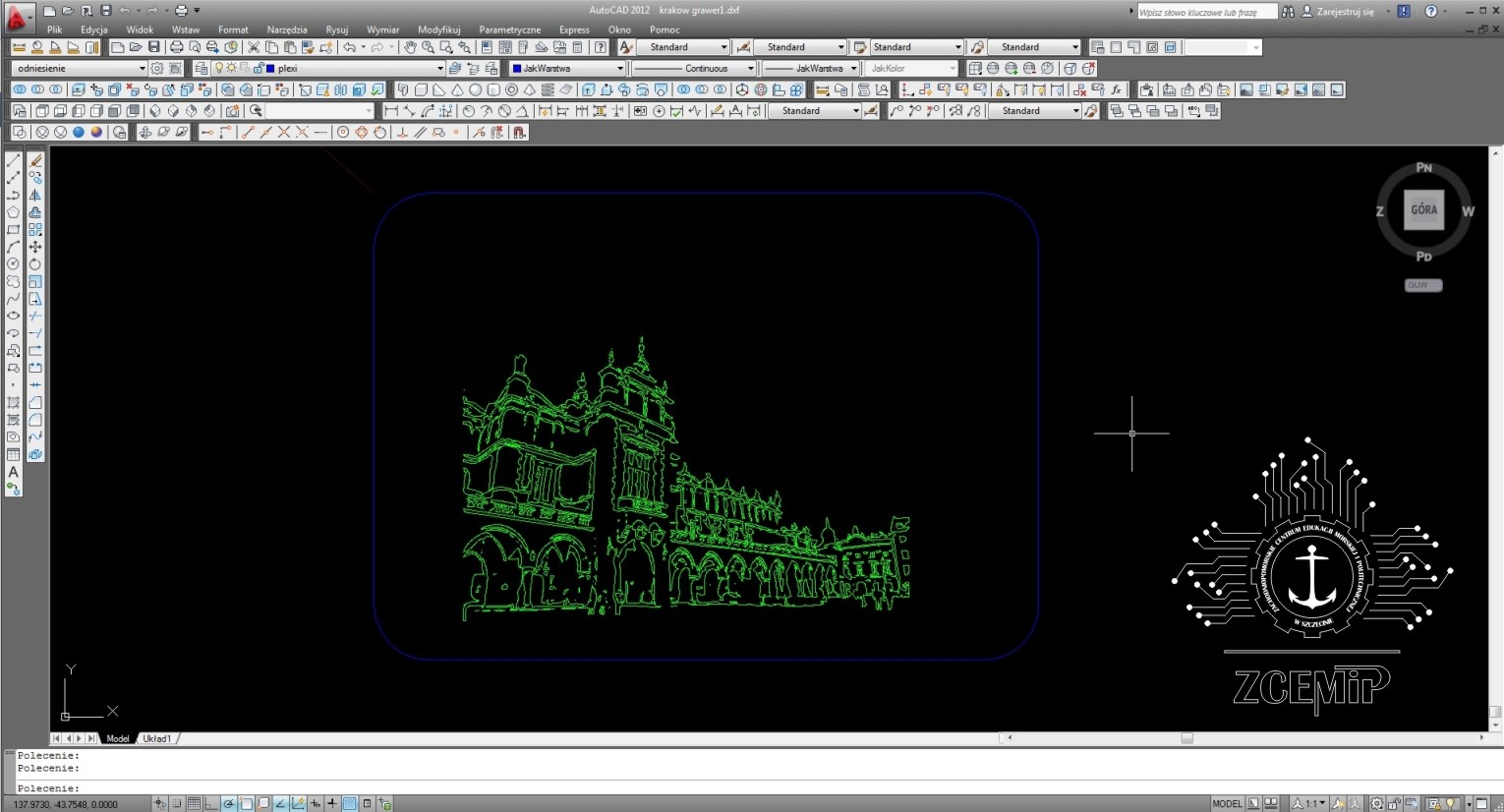Screen dimensions: 1504x812
Task: Click the Plot printer icon in standard toolbar
Action: [x=177, y=47]
